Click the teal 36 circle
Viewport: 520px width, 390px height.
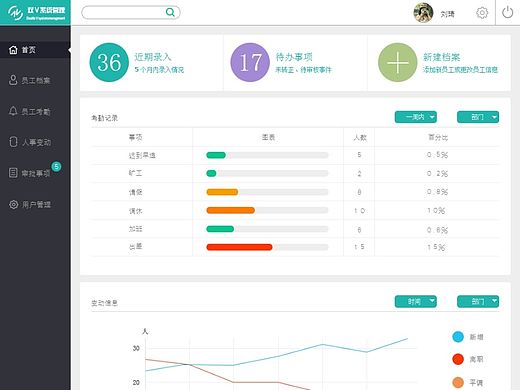[109, 62]
